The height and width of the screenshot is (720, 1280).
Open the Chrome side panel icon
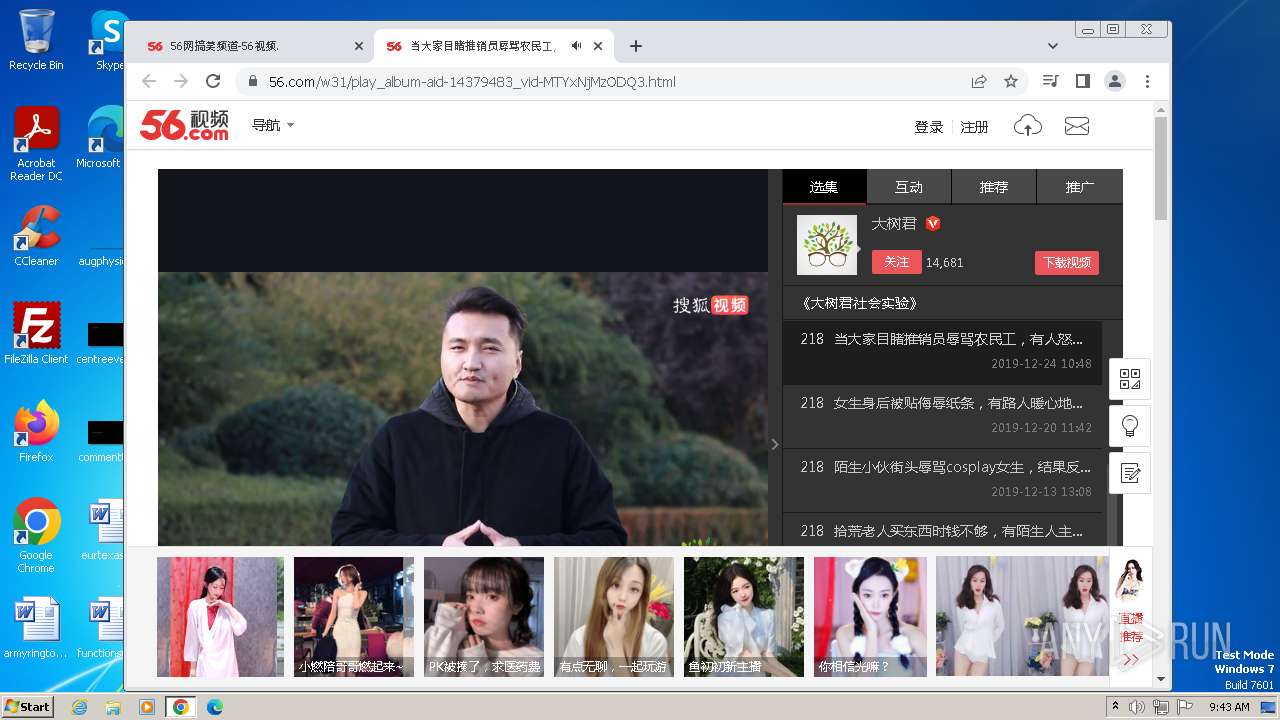(x=1082, y=81)
